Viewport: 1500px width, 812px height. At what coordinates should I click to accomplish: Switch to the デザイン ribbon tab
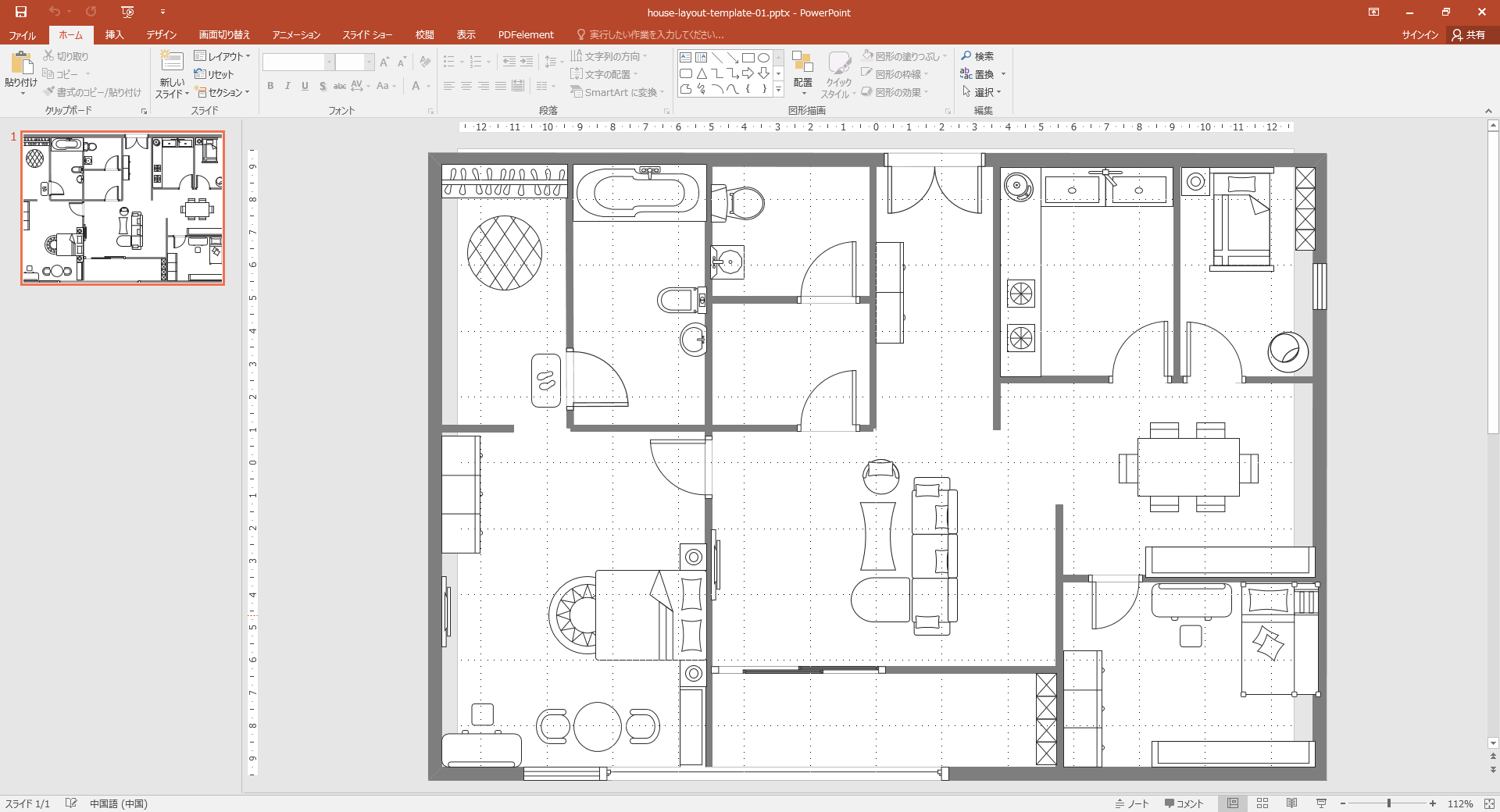162,35
